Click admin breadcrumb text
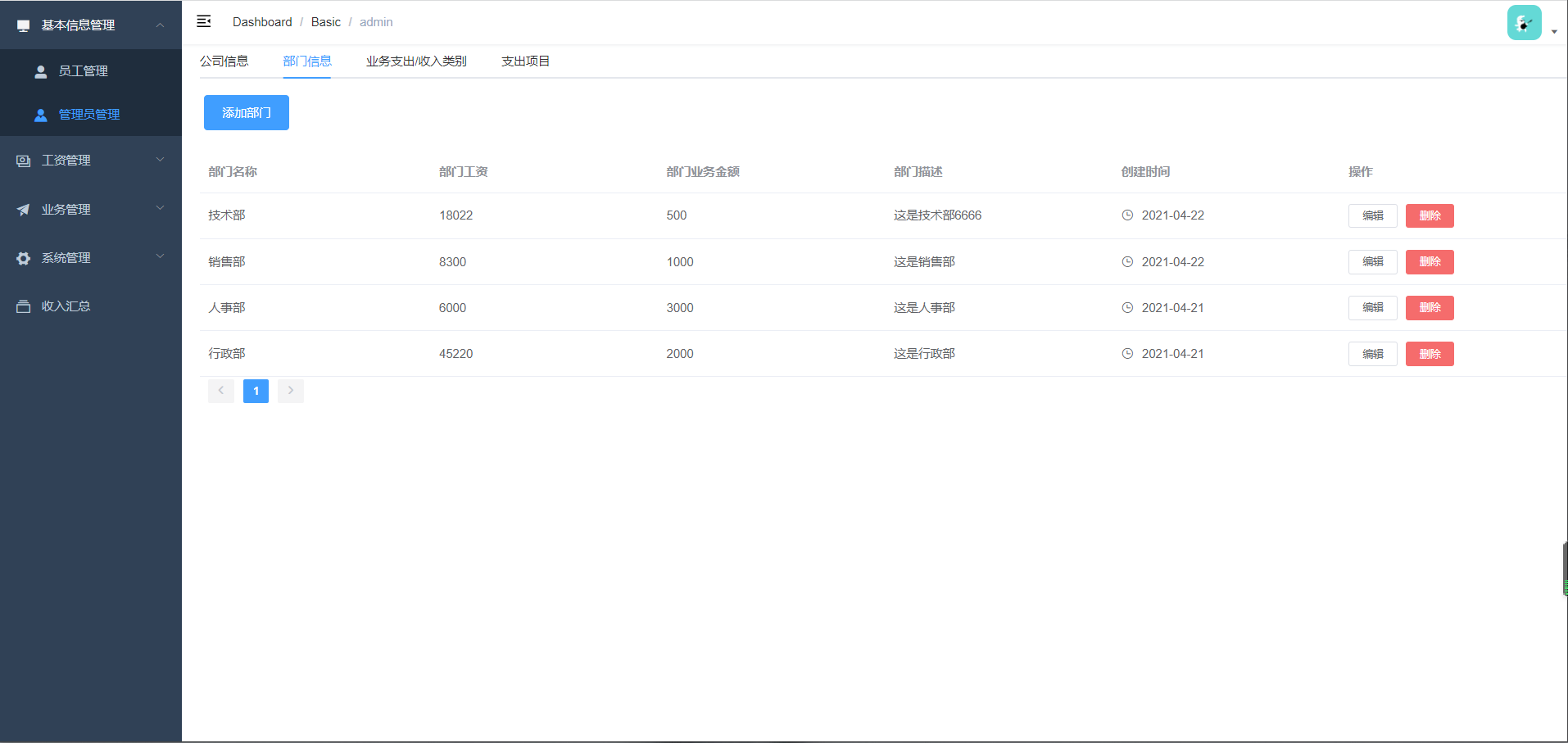 point(376,22)
